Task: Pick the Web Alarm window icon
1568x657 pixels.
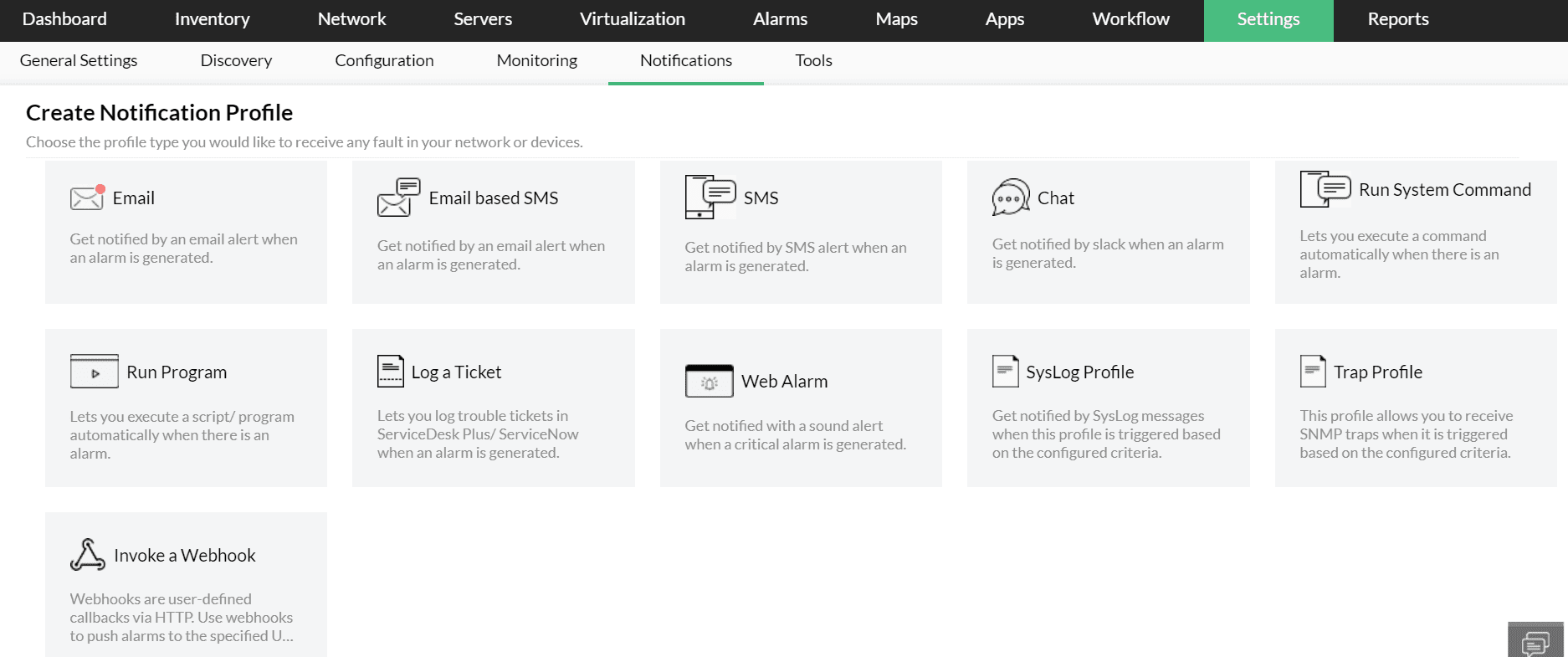Action: [709, 381]
